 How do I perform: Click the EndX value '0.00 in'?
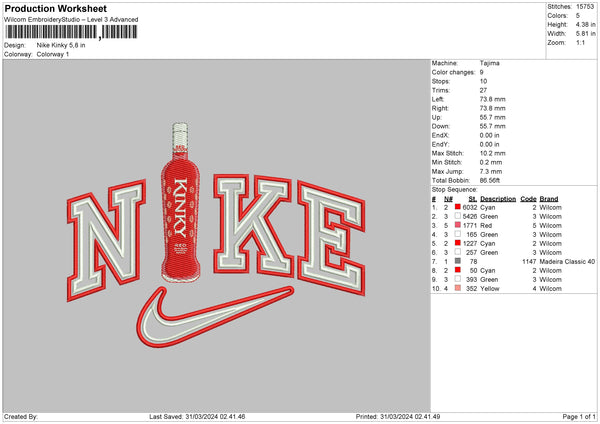tap(489, 135)
